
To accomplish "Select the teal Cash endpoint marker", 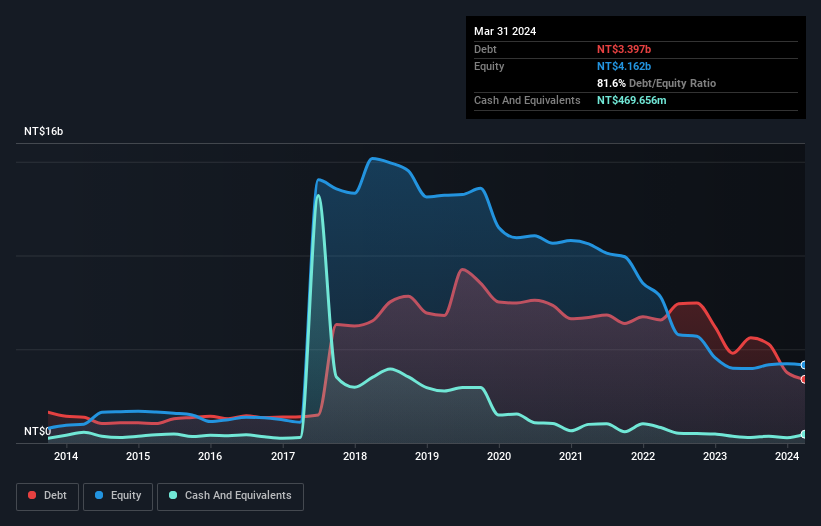I will tap(804, 434).
